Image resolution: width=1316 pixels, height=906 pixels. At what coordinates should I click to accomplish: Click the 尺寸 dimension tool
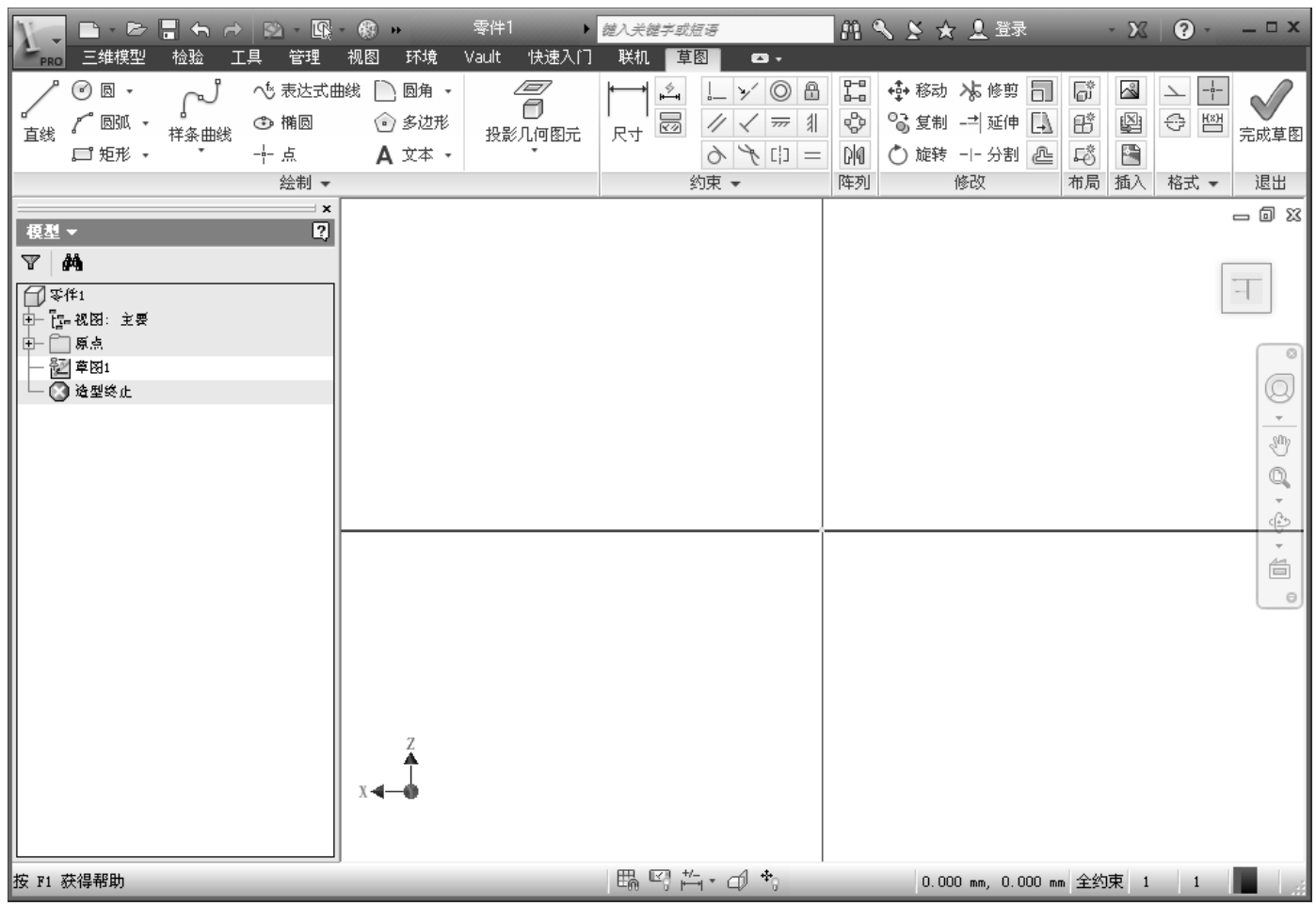627,111
